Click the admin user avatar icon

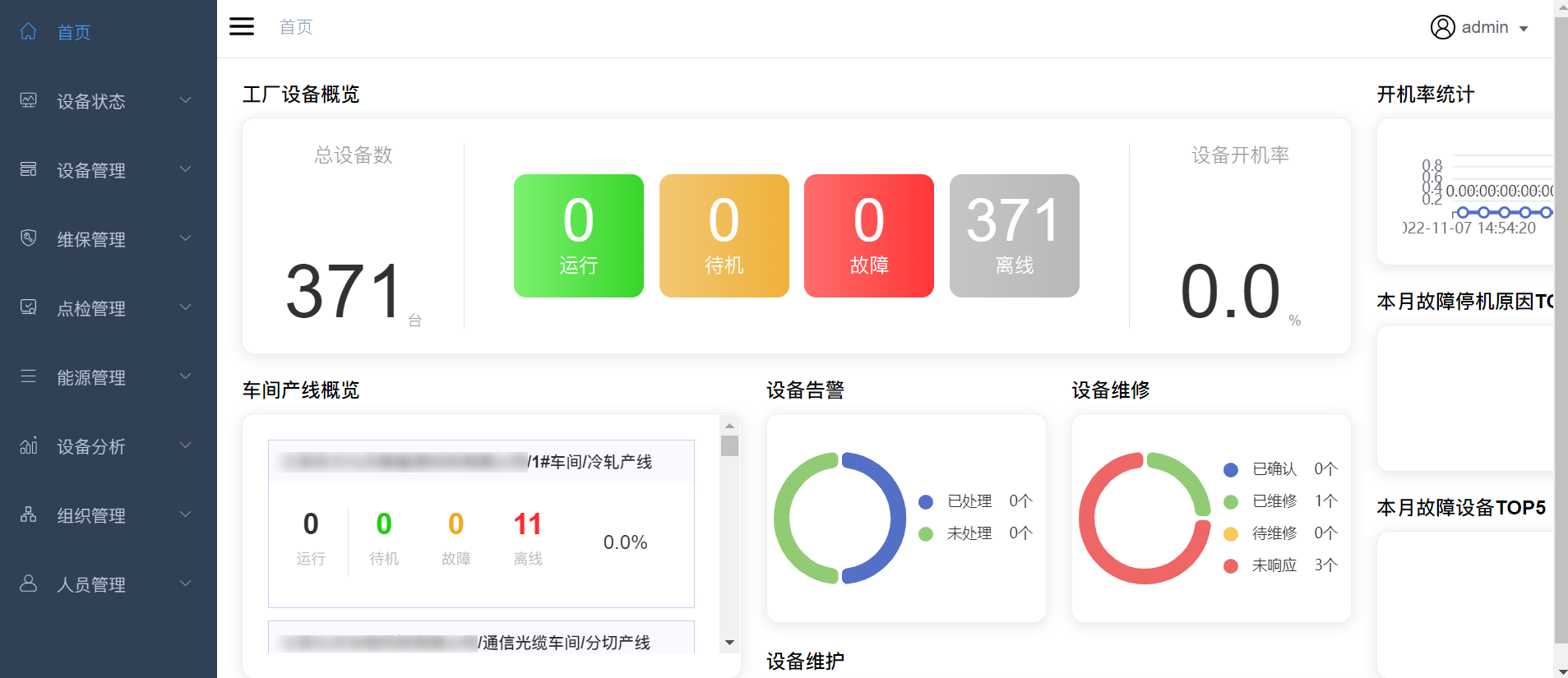click(x=1442, y=27)
